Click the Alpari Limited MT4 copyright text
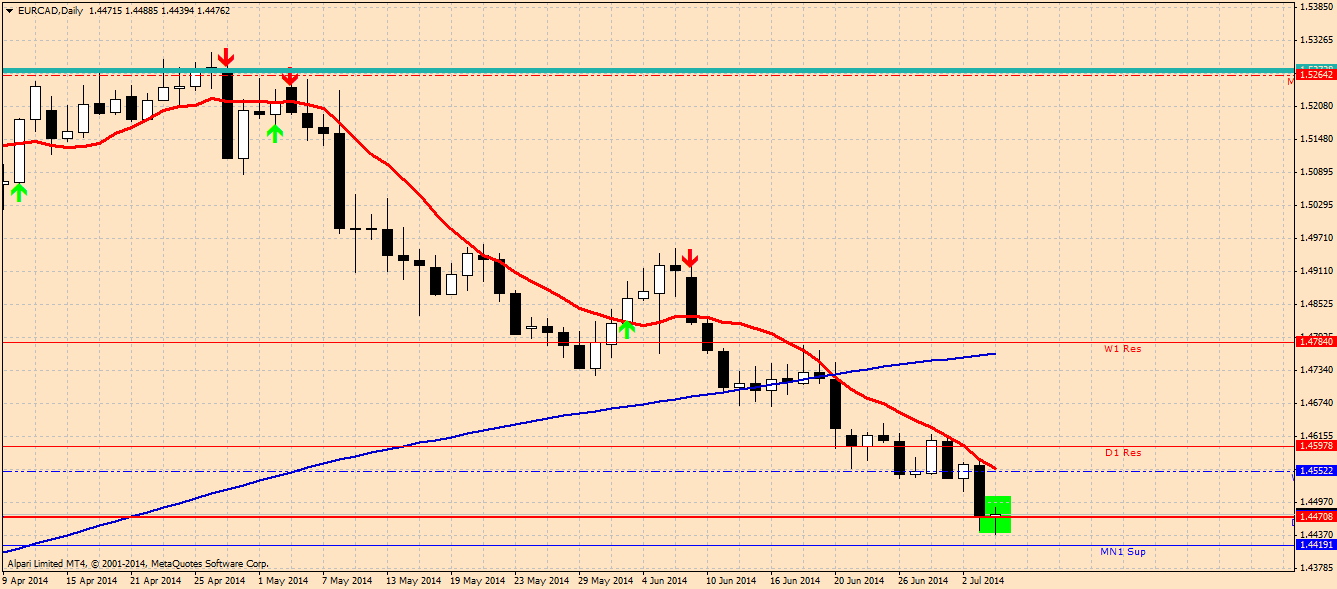The image size is (1337, 589). coord(137,564)
